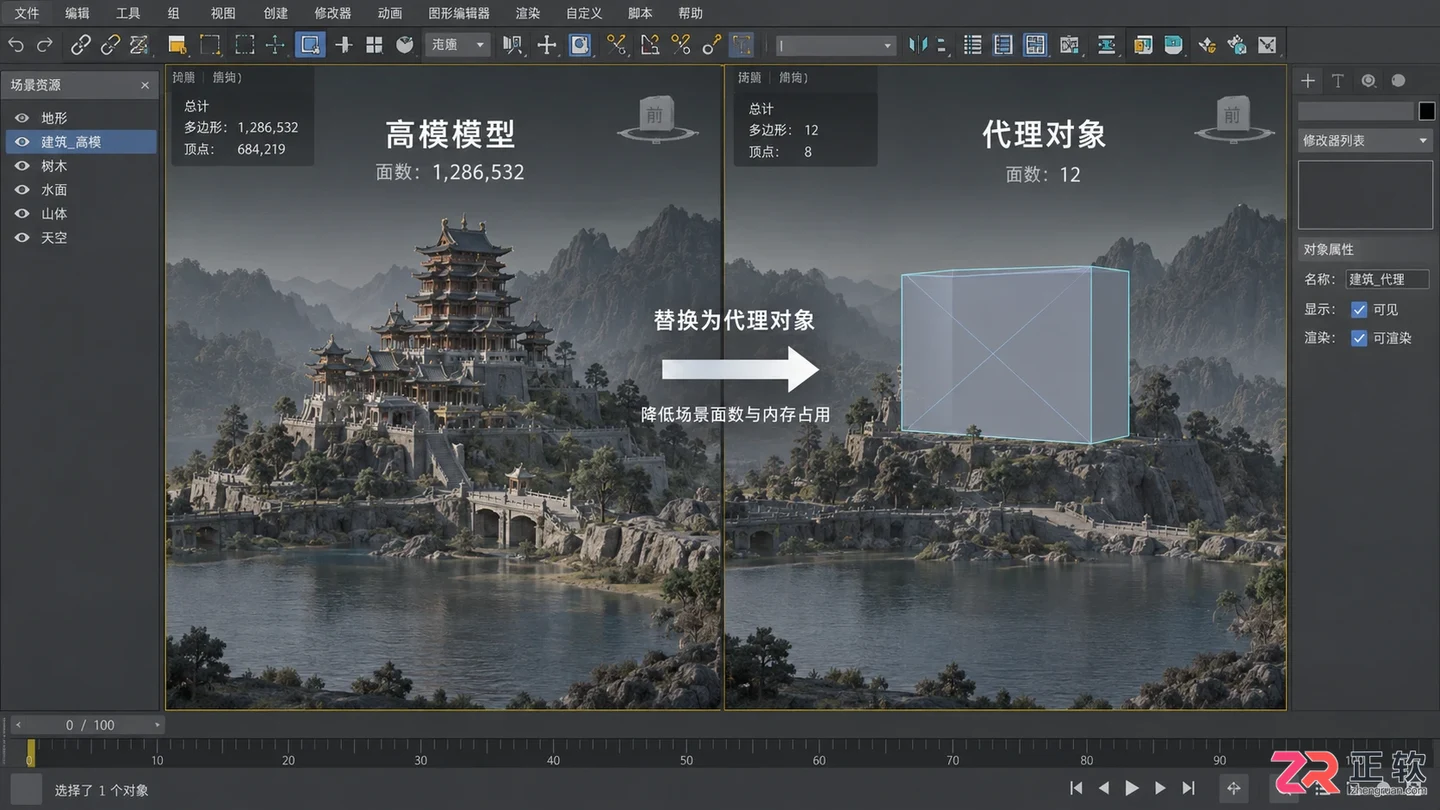
Task: Click the Render Production icon
Action: tap(1237, 45)
